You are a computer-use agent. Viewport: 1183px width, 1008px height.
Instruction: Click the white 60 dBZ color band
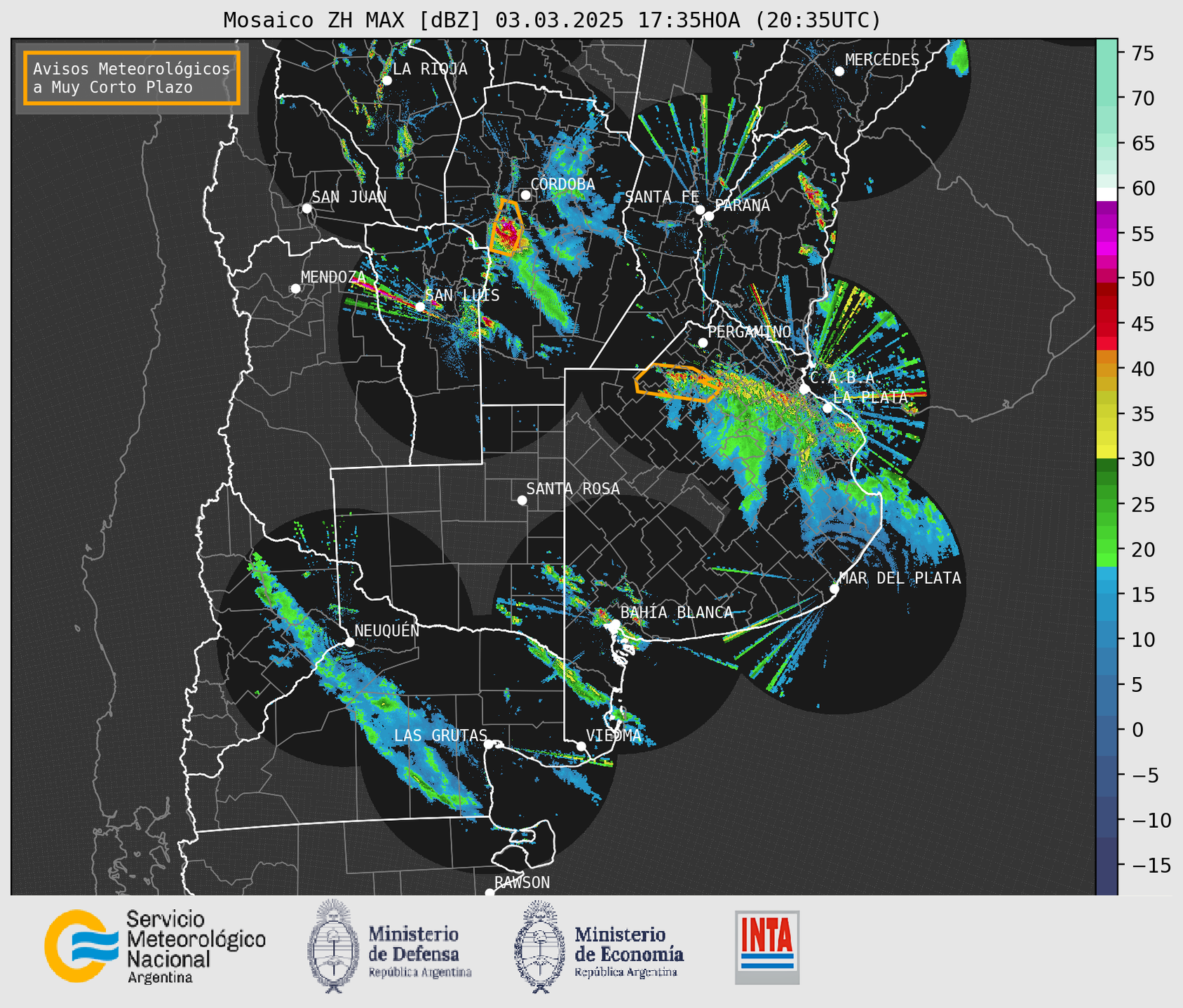1107,194
